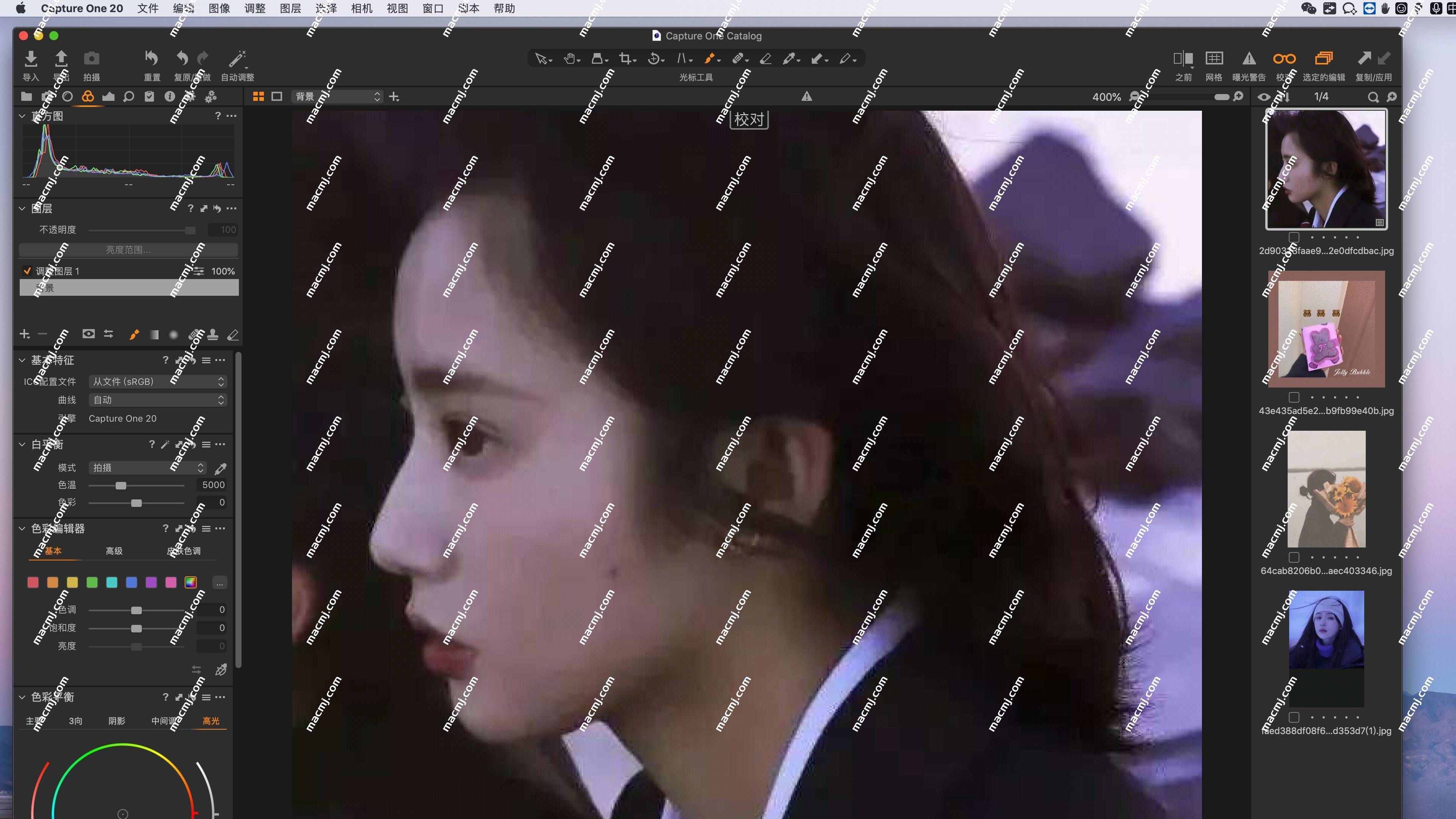Open the color tool tab with three circles
Image resolution: width=1456 pixels, height=819 pixels.
point(88,97)
